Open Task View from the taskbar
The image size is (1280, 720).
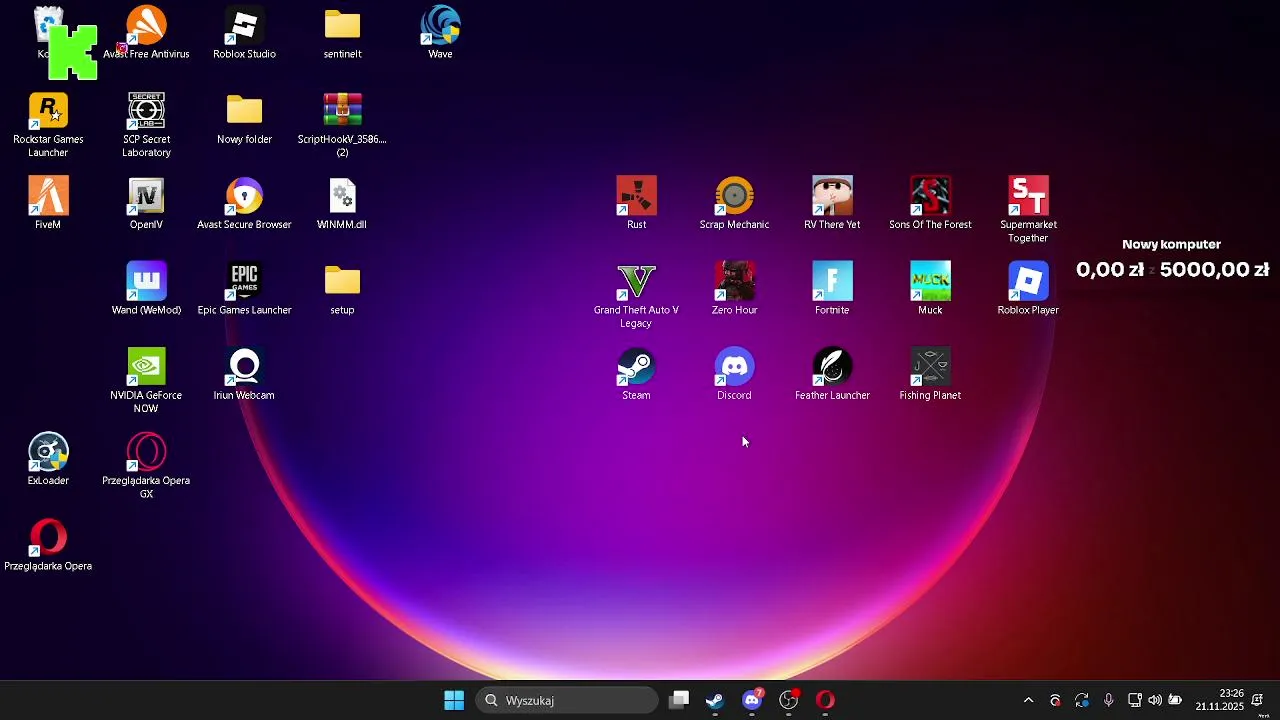679,700
